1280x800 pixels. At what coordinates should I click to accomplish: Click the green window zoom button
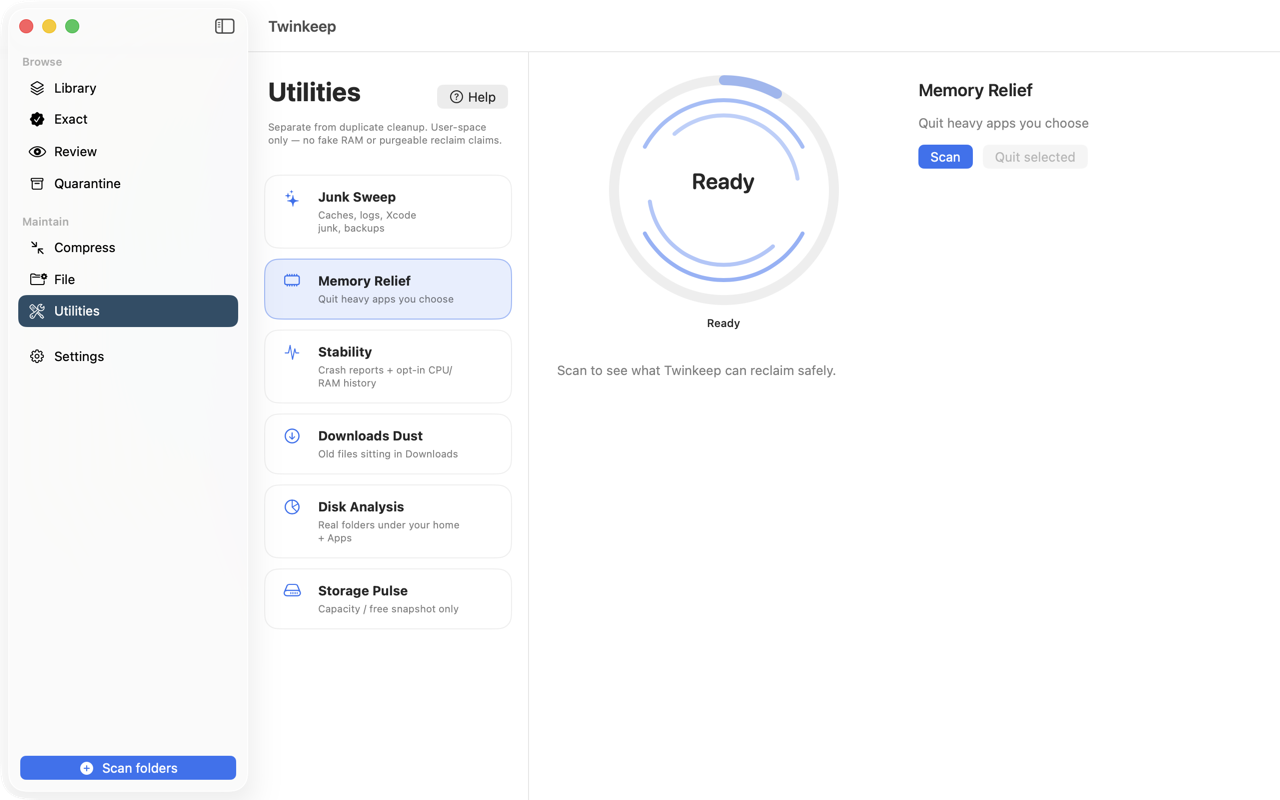pos(72,26)
